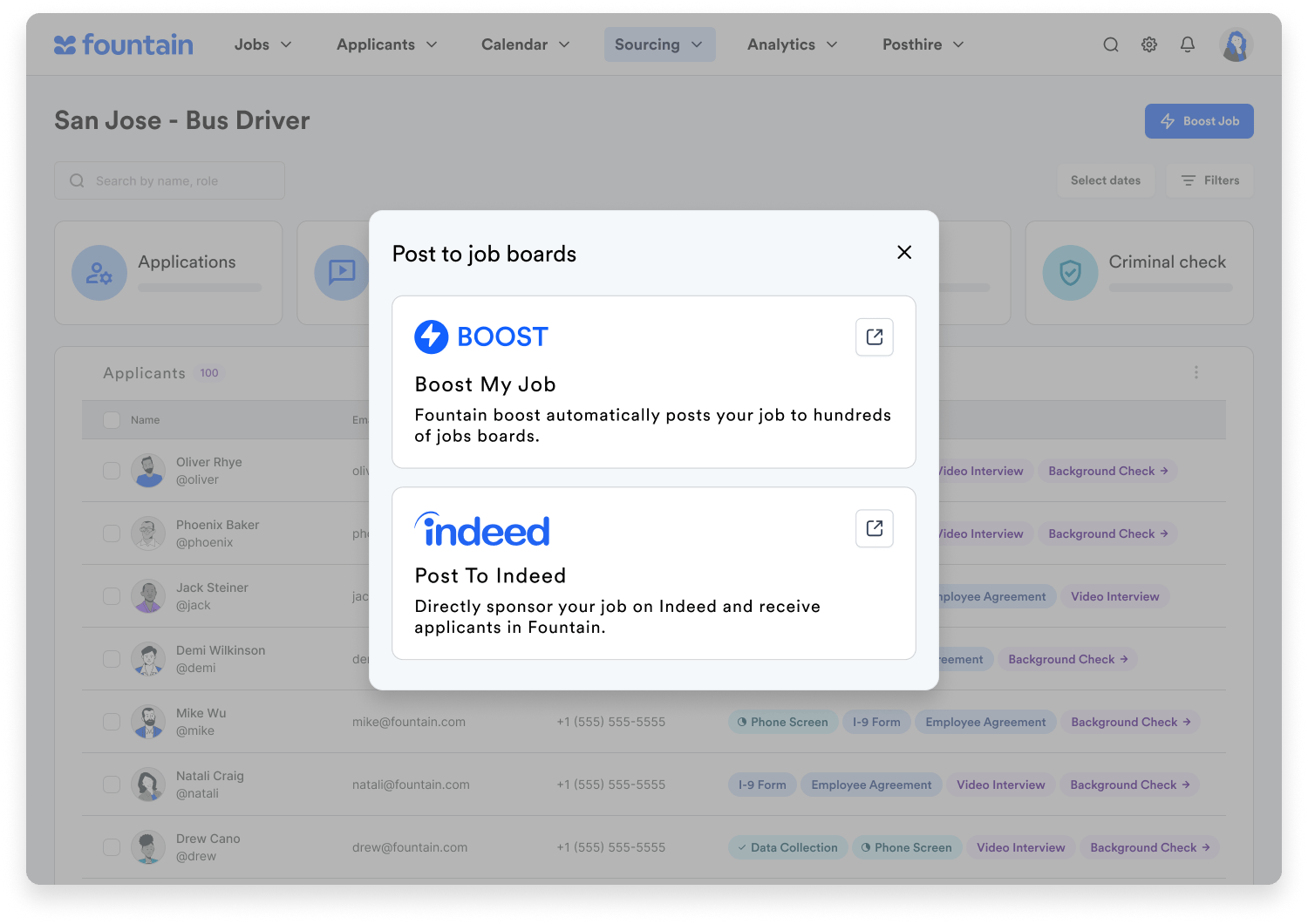This screenshot has height=924, width=1308.
Task: Open settings gear icon
Action: (1149, 44)
